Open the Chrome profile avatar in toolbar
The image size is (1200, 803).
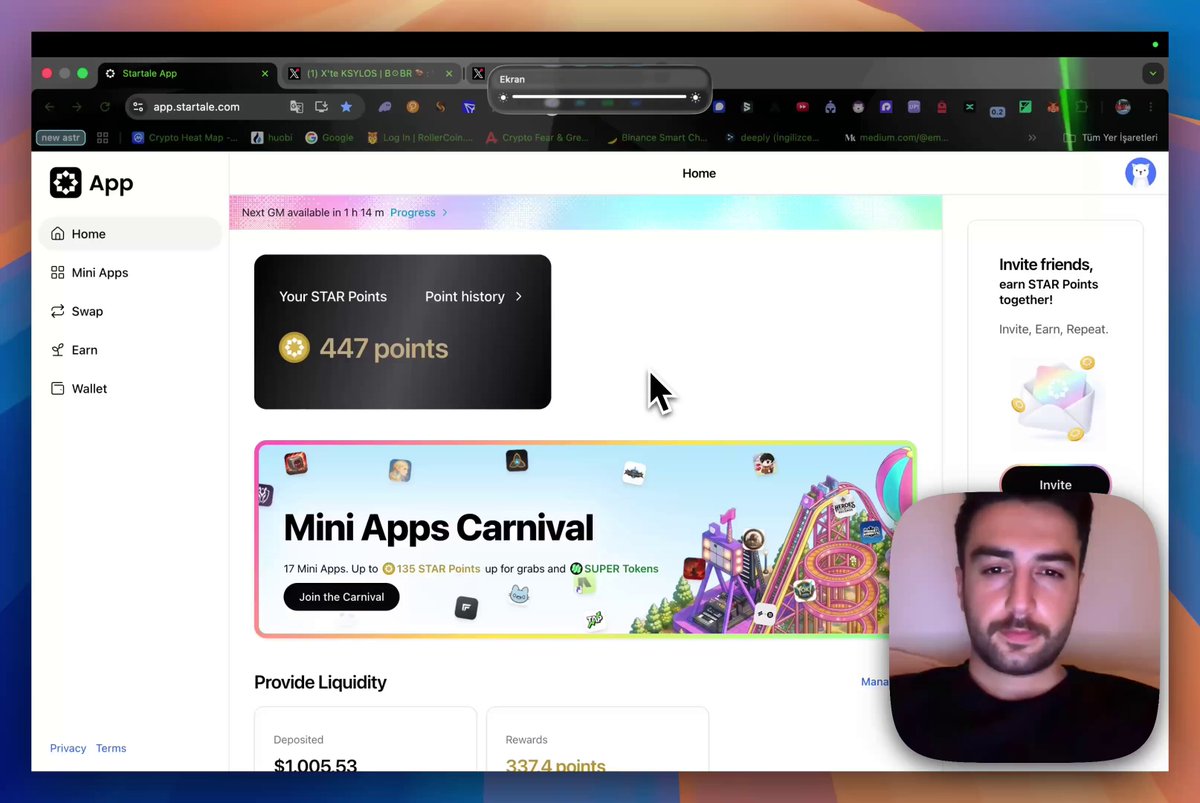coord(1123,107)
